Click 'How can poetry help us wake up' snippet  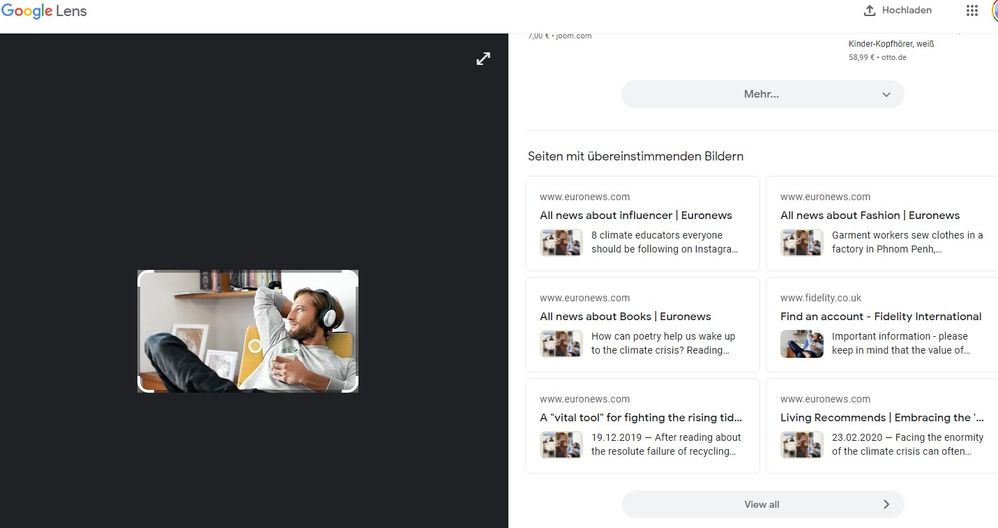click(x=663, y=344)
